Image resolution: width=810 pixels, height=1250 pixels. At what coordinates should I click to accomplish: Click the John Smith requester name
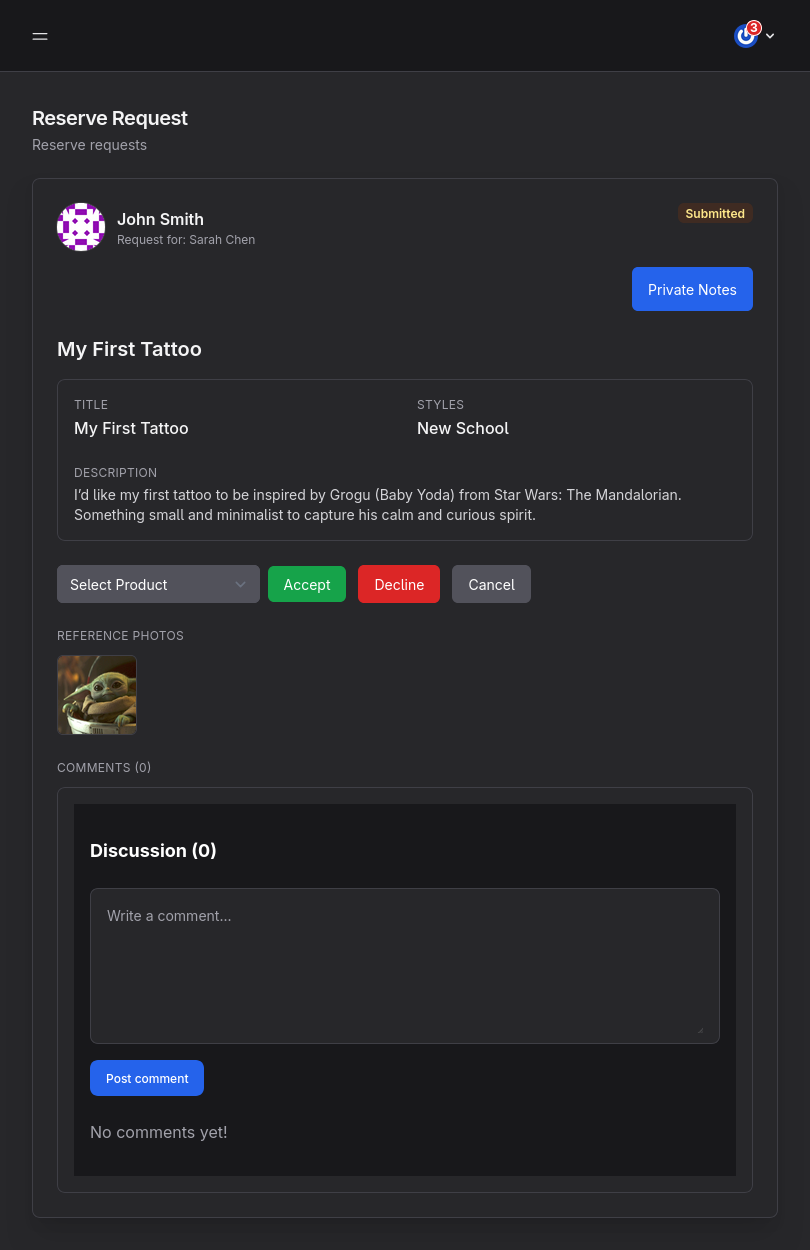pos(160,219)
